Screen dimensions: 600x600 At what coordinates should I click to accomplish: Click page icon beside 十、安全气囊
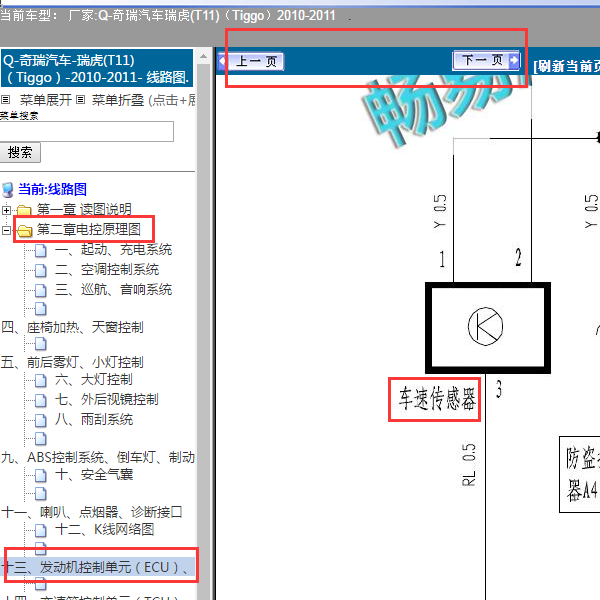pos(41,475)
